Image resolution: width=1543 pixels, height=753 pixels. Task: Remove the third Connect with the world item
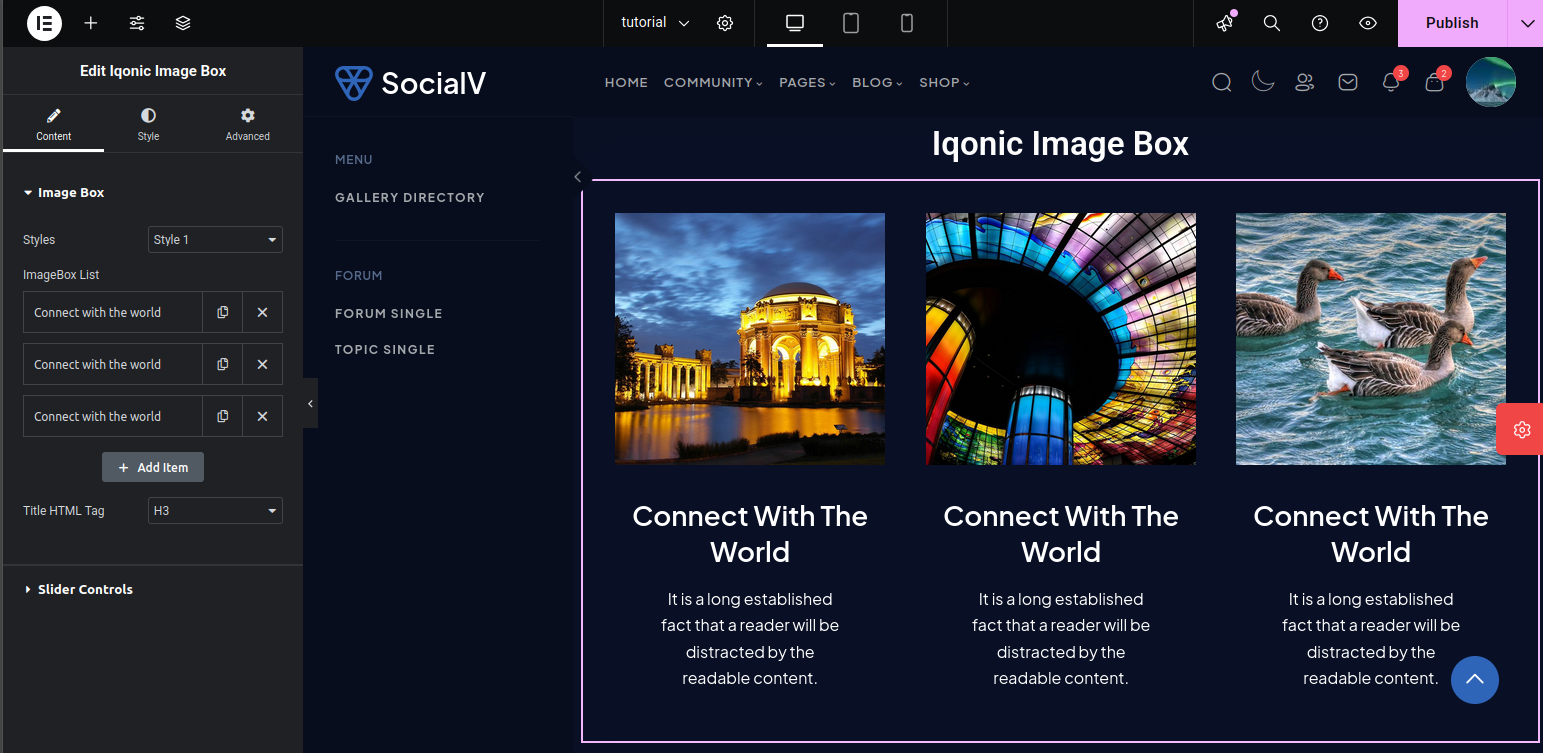(x=262, y=416)
